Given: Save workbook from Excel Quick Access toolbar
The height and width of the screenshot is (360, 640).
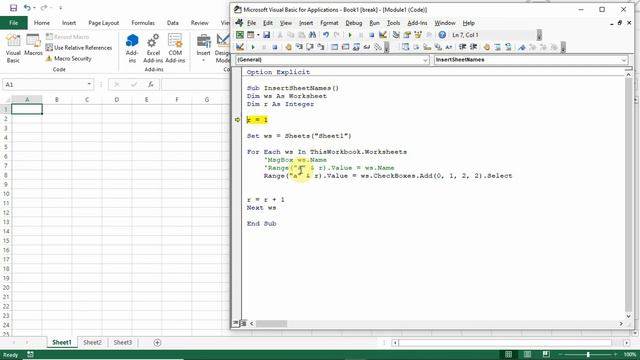Looking at the screenshot, I should point(13,8).
